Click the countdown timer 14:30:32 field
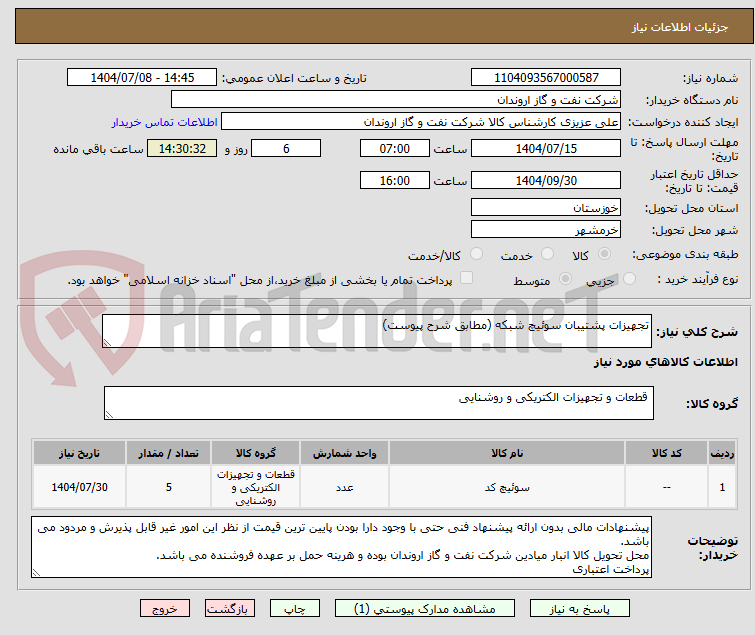This screenshot has width=755, height=635. (x=182, y=148)
